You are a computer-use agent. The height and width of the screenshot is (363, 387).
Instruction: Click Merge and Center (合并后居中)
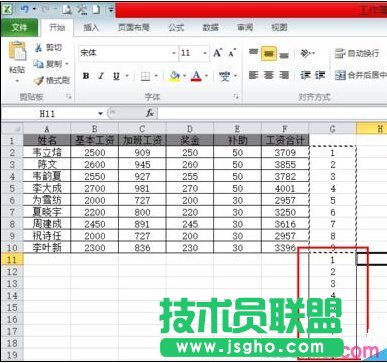point(361,75)
